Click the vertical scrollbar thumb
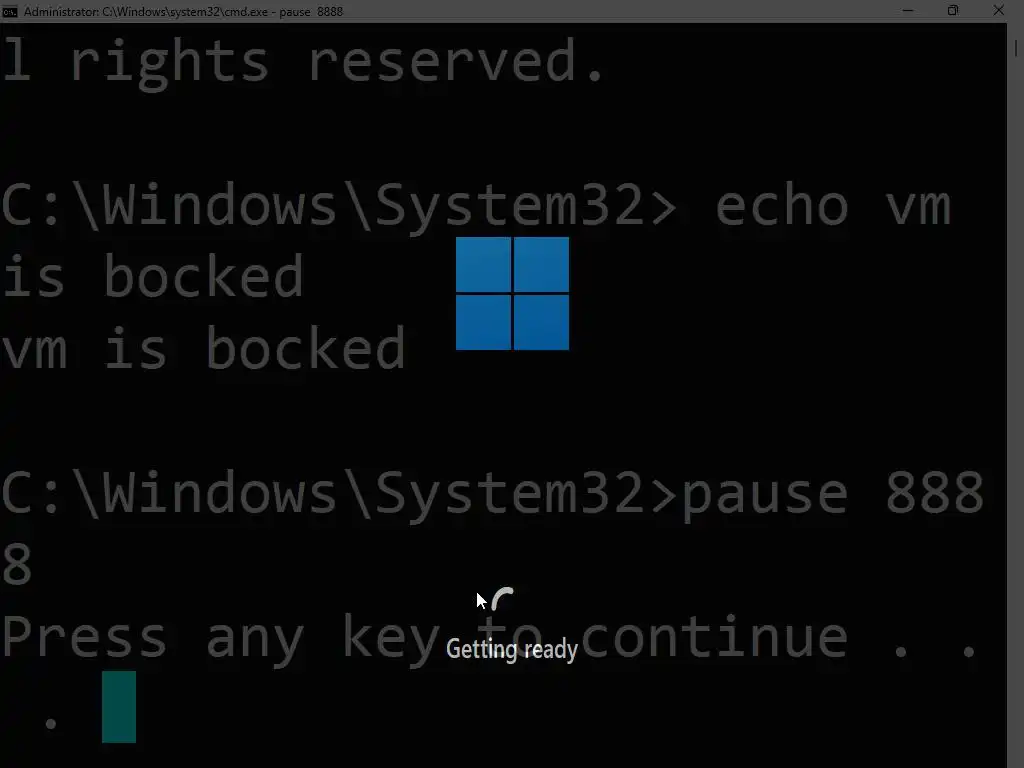The image size is (1024, 768). (1016, 48)
